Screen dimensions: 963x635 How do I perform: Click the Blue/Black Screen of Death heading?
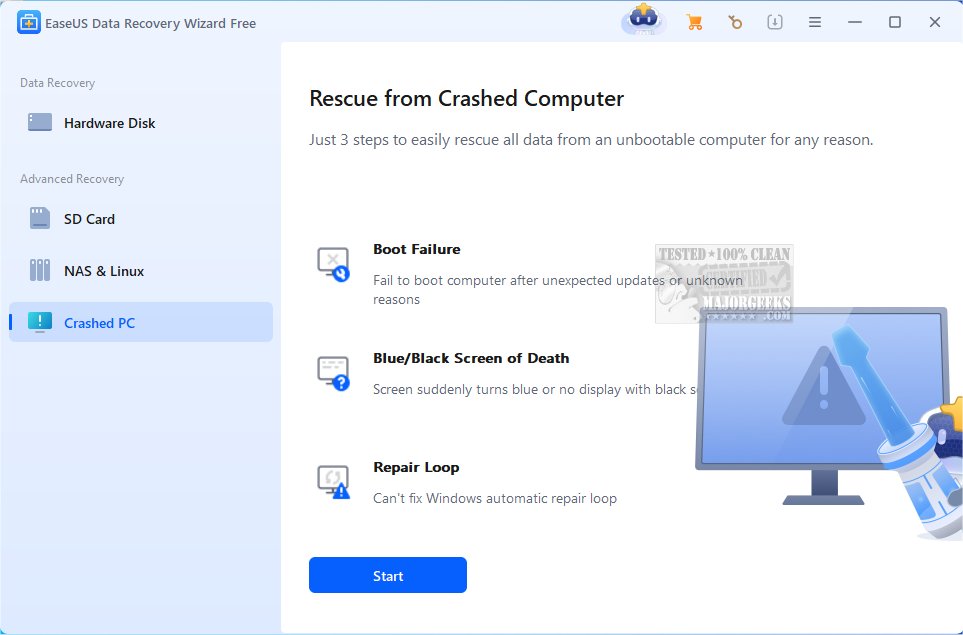(x=471, y=358)
